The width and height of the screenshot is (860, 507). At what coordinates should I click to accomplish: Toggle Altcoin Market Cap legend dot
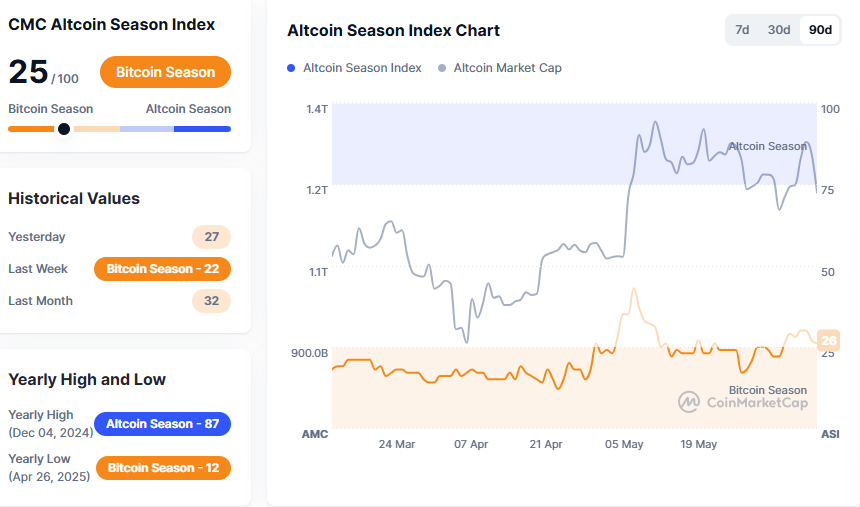pyautogui.click(x=441, y=68)
